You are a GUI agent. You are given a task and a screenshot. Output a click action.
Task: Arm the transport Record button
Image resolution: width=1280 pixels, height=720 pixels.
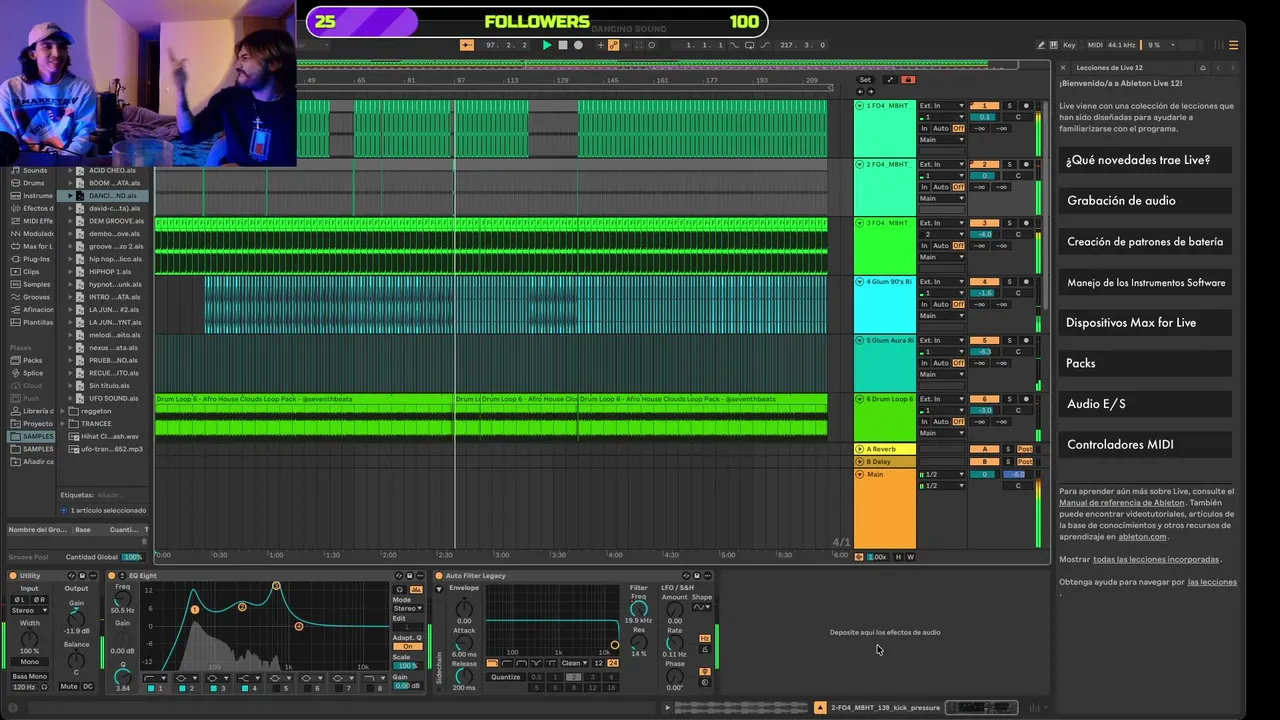578,45
